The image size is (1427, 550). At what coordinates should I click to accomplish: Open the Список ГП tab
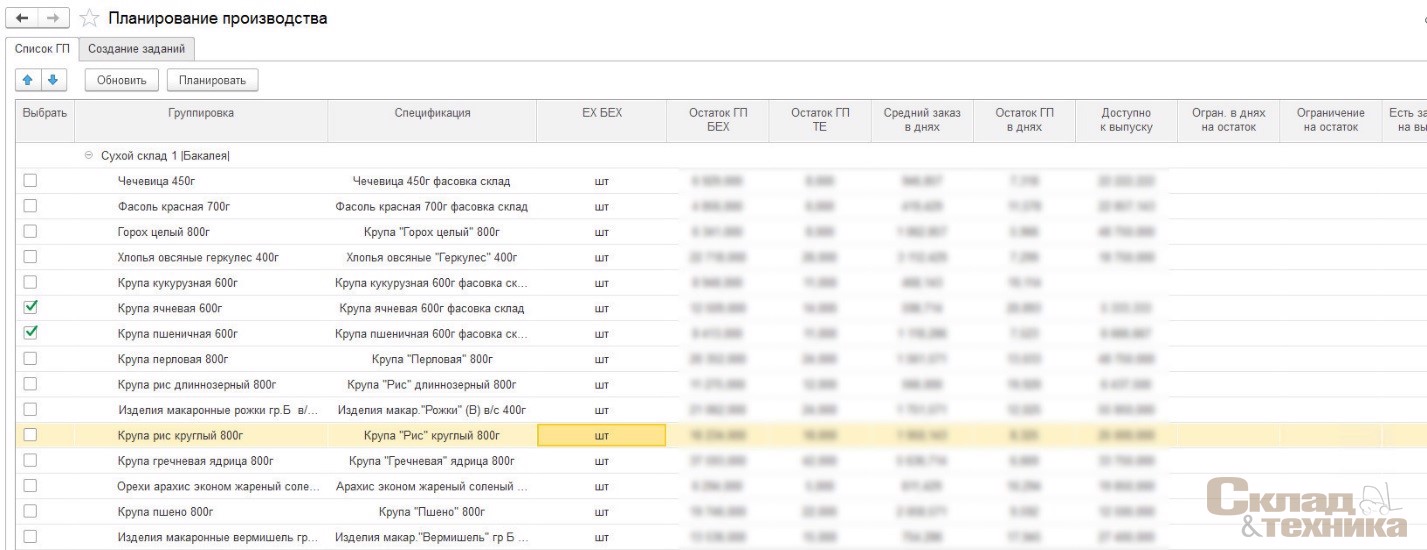(42, 48)
